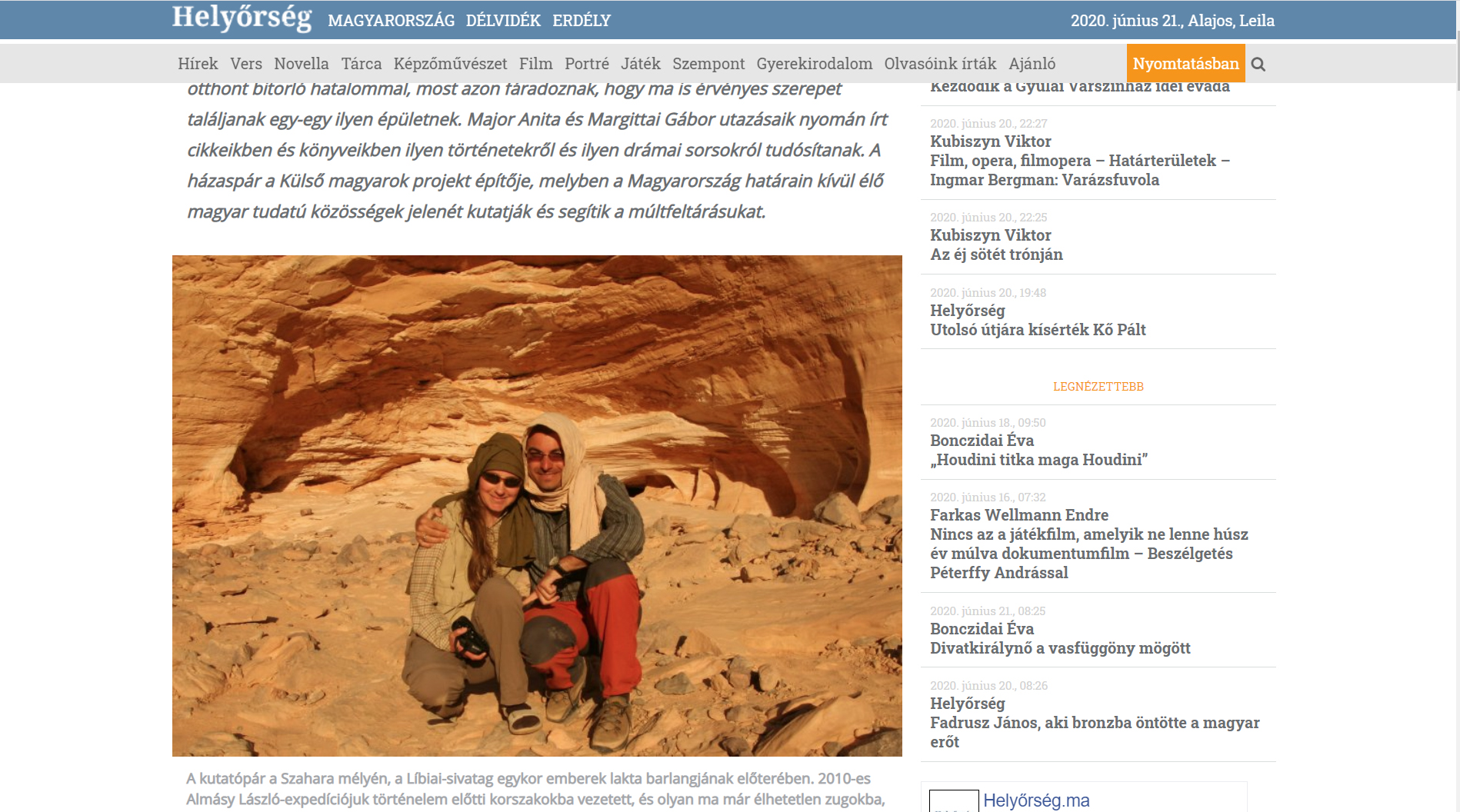Open the Hírek section
This screenshot has height=812, width=1460.
[x=198, y=64]
